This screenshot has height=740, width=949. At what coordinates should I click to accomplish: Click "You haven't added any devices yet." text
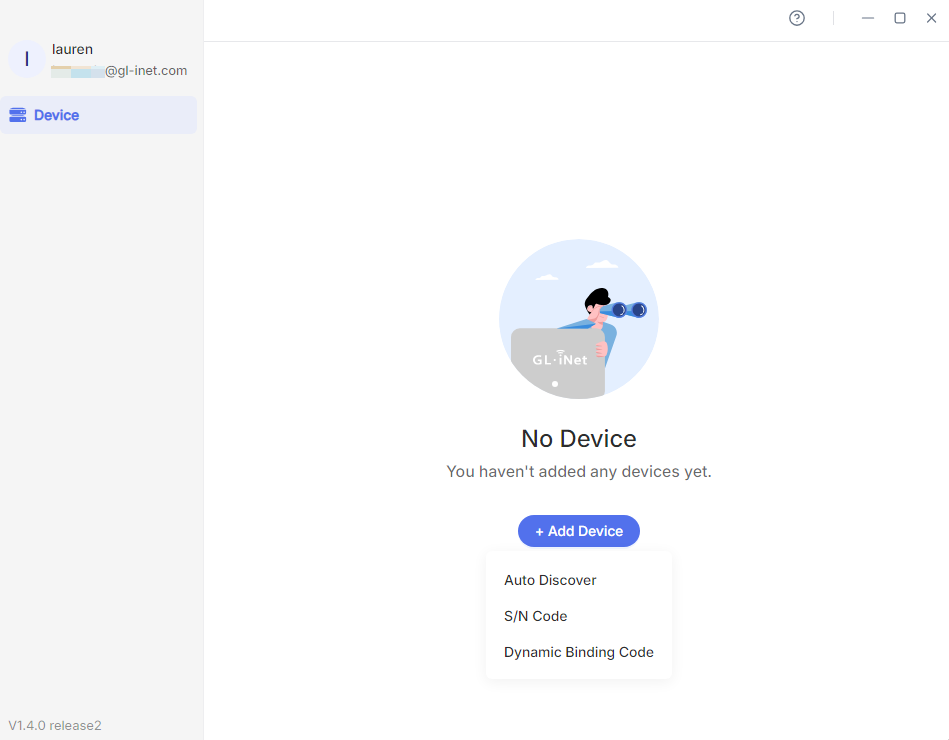(x=579, y=471)
